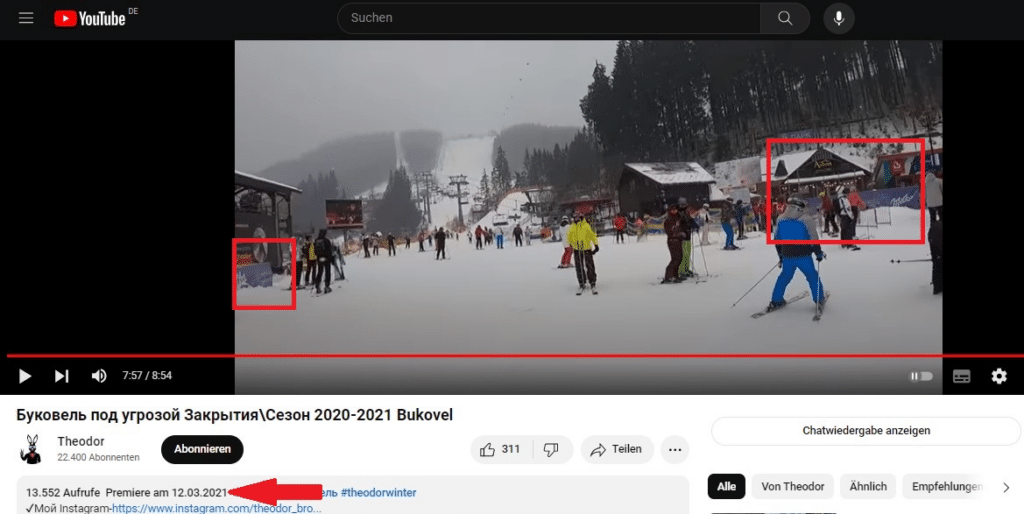This screenshot has width=1024, height=514.
Task: Start voice search with microphone
Action: (839, 18)
